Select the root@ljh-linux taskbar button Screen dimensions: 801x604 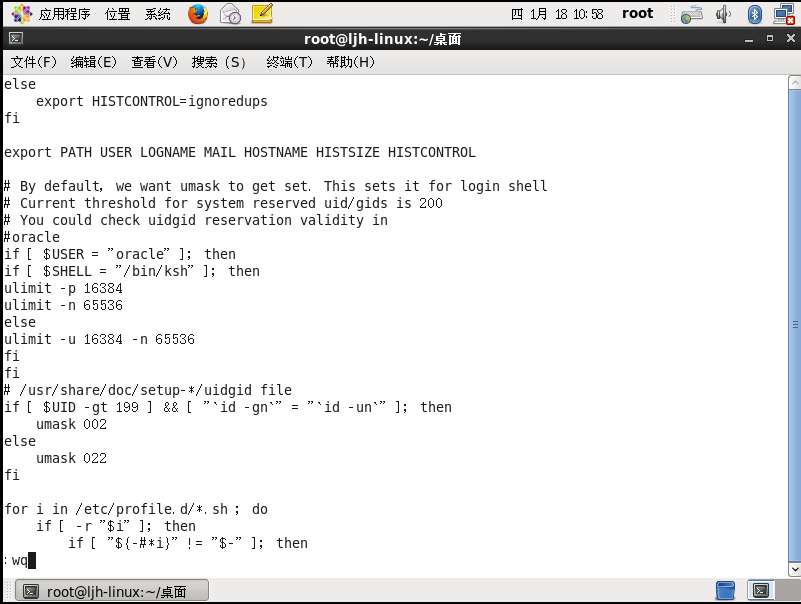[112, 592]
